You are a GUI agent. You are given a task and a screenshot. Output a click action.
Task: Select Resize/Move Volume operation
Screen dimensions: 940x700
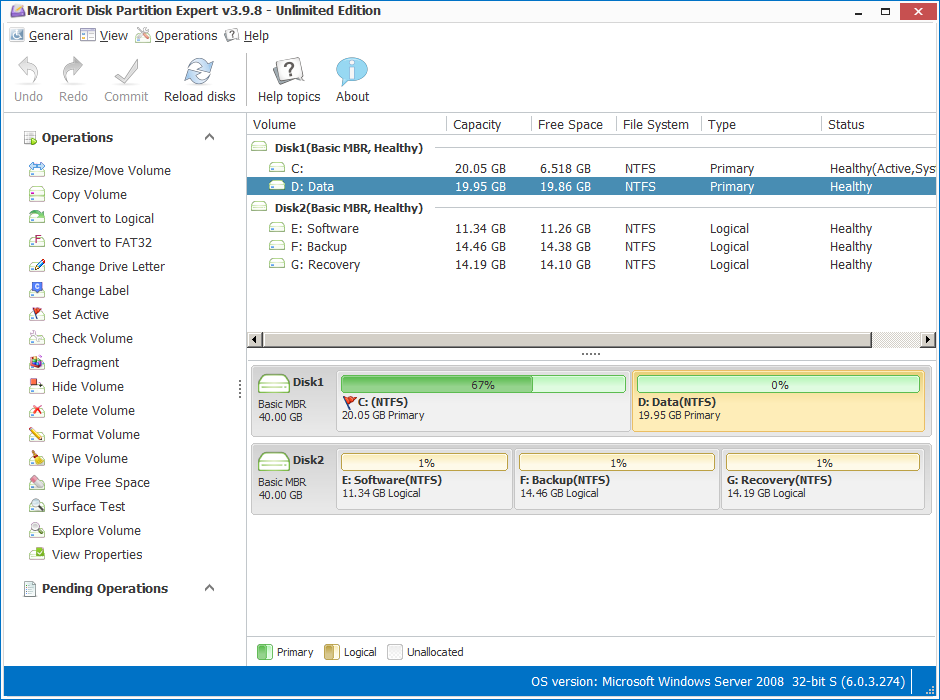[x=100, y=170]
